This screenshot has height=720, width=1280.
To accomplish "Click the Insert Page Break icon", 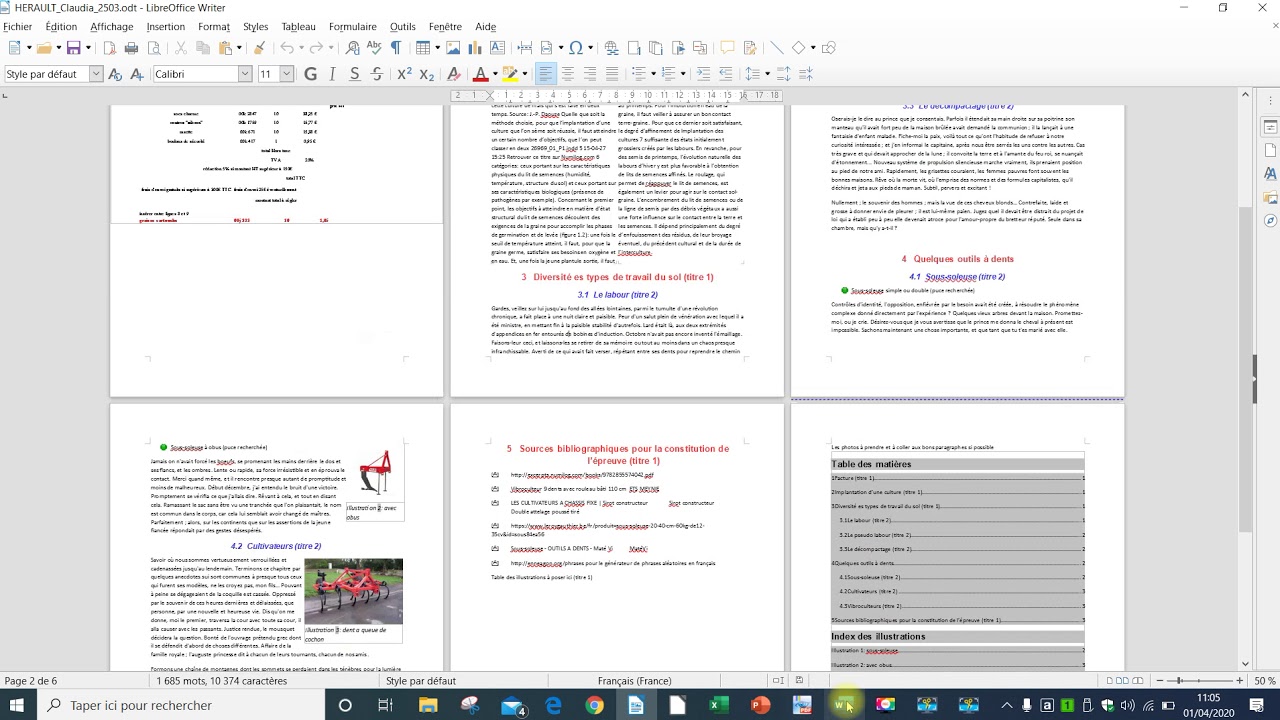I will pos(524,48).
